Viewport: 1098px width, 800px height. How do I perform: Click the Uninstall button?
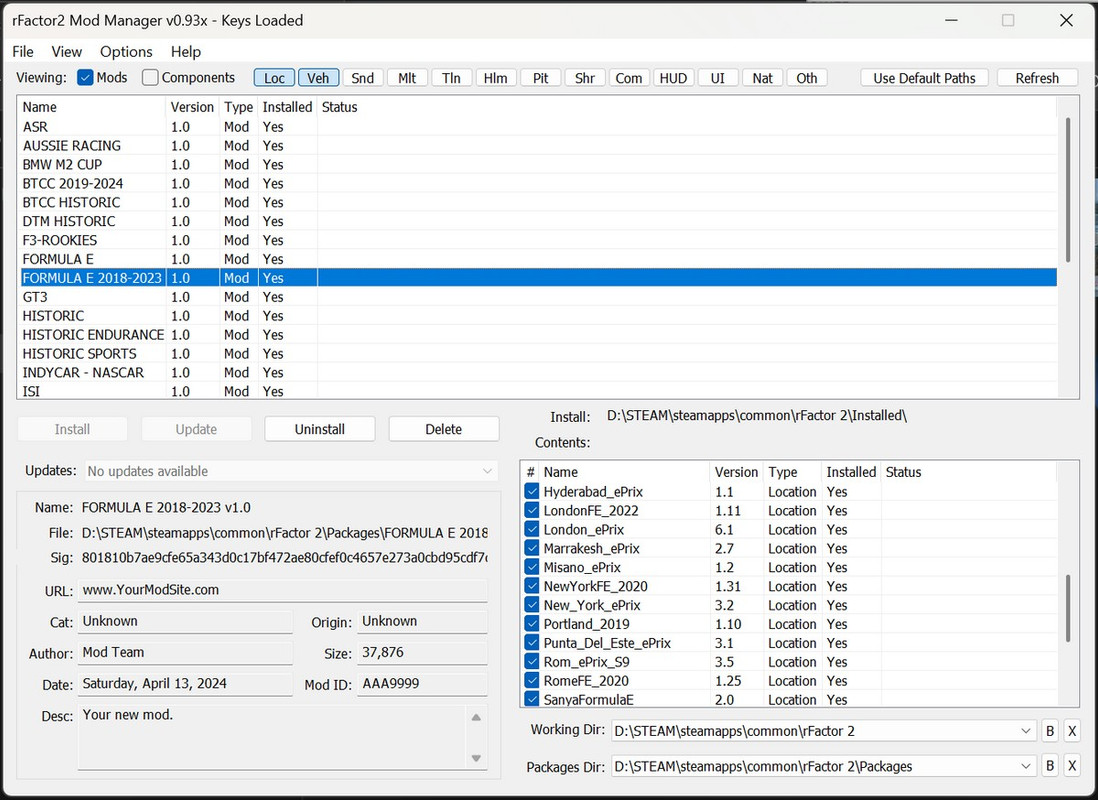320,429
